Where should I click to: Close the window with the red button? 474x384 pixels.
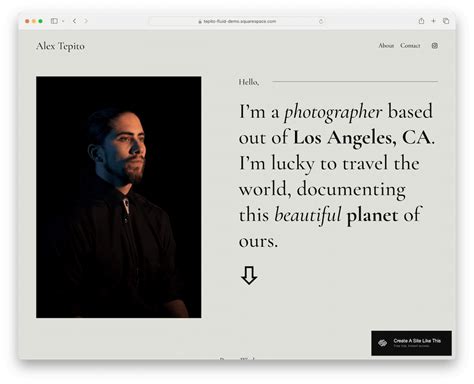coord(27,21)
